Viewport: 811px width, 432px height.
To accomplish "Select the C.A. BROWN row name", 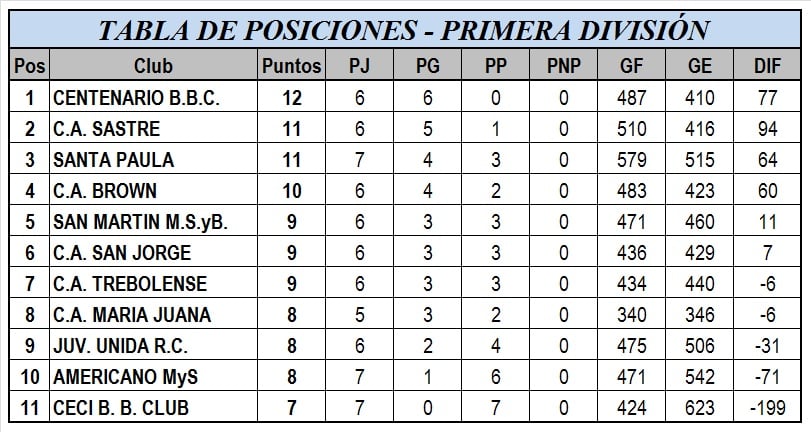I will pos(104,191).
